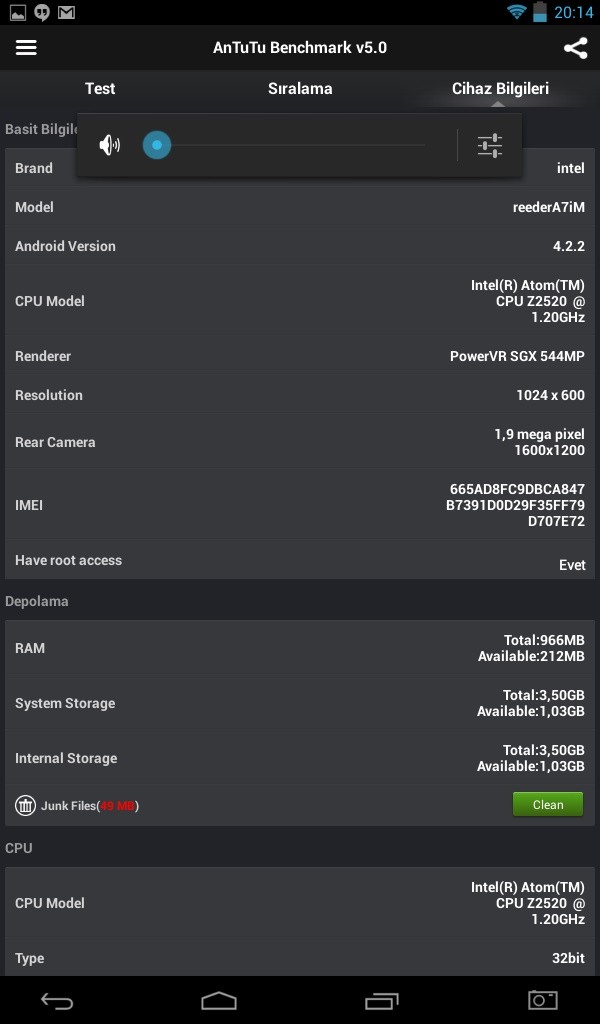
Task: Tap the volume speaker icon
Action: (109, 145)
